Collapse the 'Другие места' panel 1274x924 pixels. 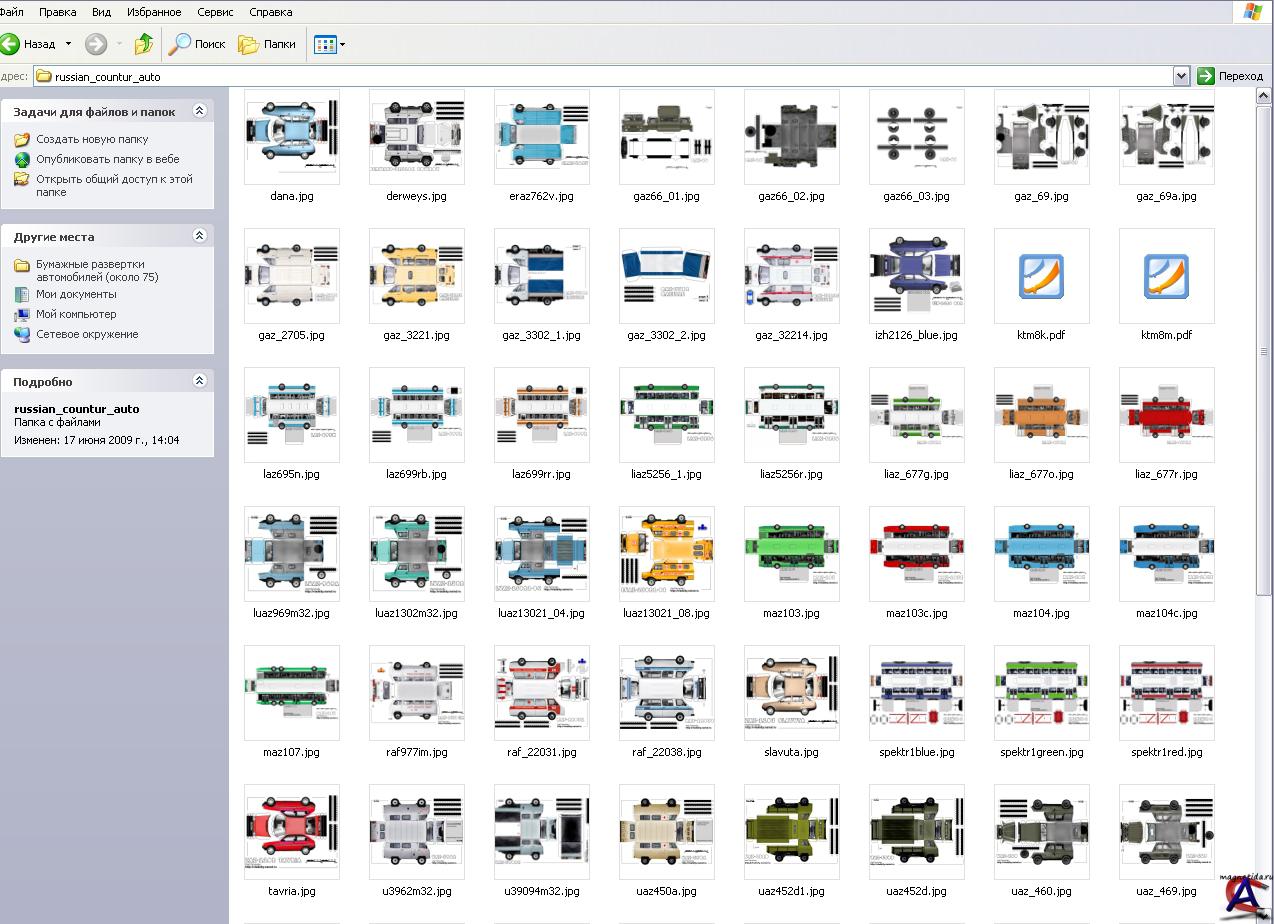pos(199,236)
